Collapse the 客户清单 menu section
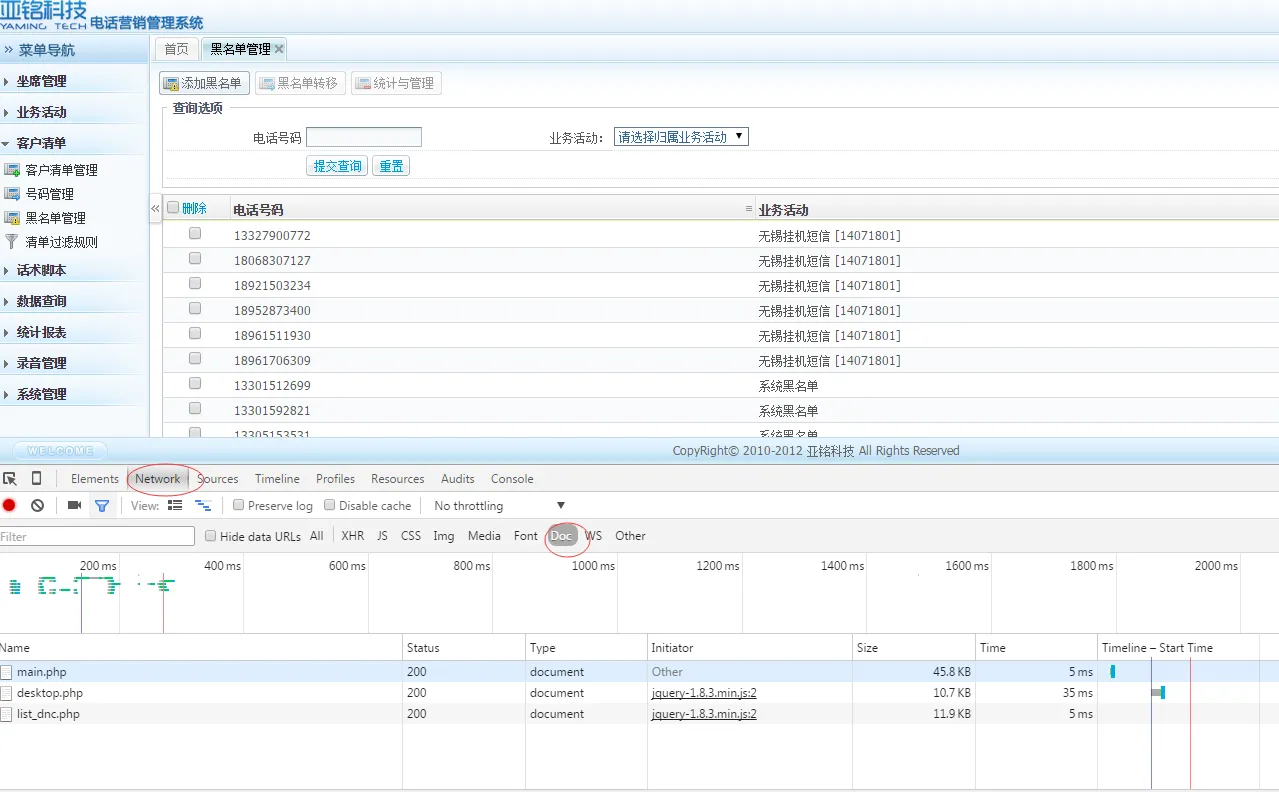Image resolution: width=1279 pixels, height=792 pixels. (42, 143)
